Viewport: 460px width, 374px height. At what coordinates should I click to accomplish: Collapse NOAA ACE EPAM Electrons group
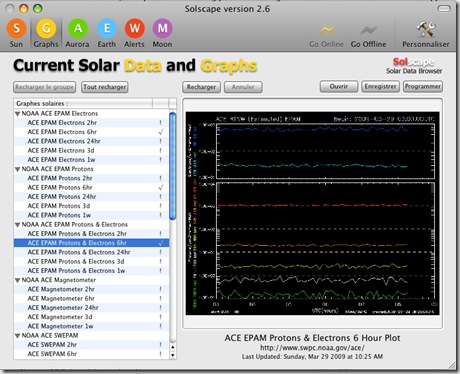coord(17,114)
